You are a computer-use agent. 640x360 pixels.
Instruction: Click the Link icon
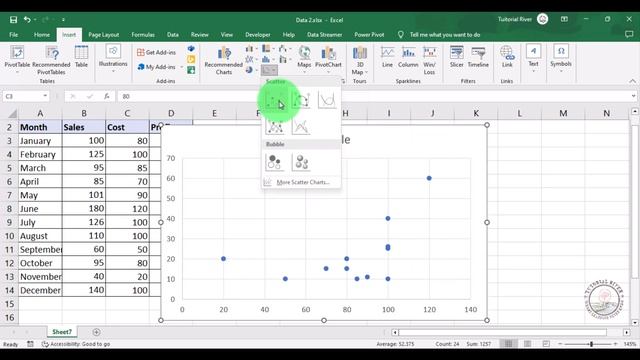(507, 57)
